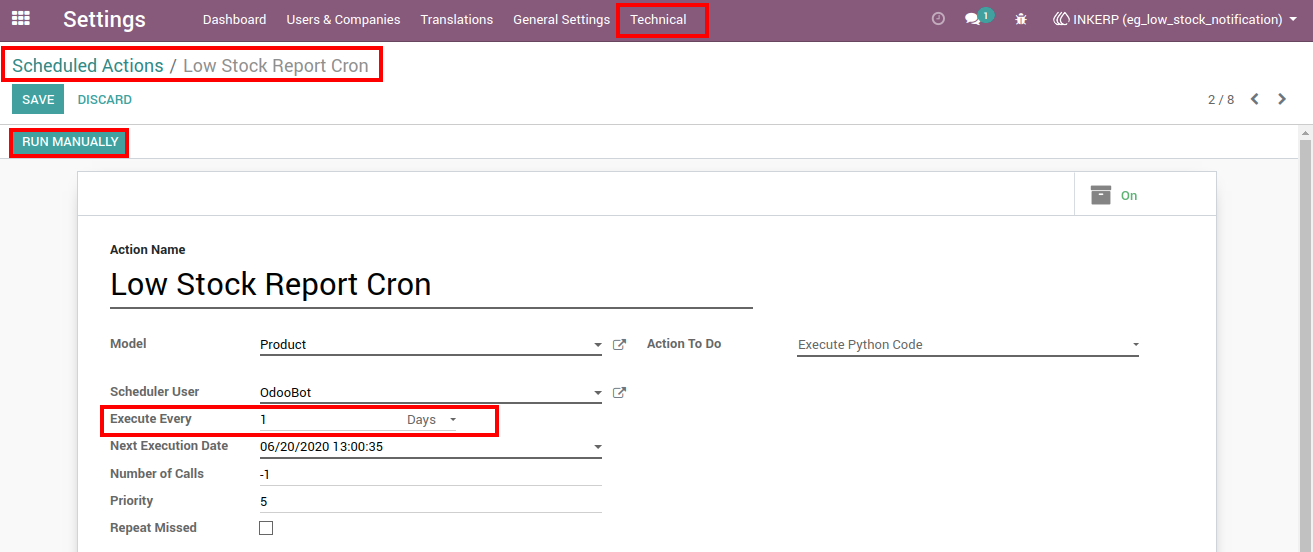Open the conversations chat icon
This screenshot has height=552, width=1313.
pos(972,19)
